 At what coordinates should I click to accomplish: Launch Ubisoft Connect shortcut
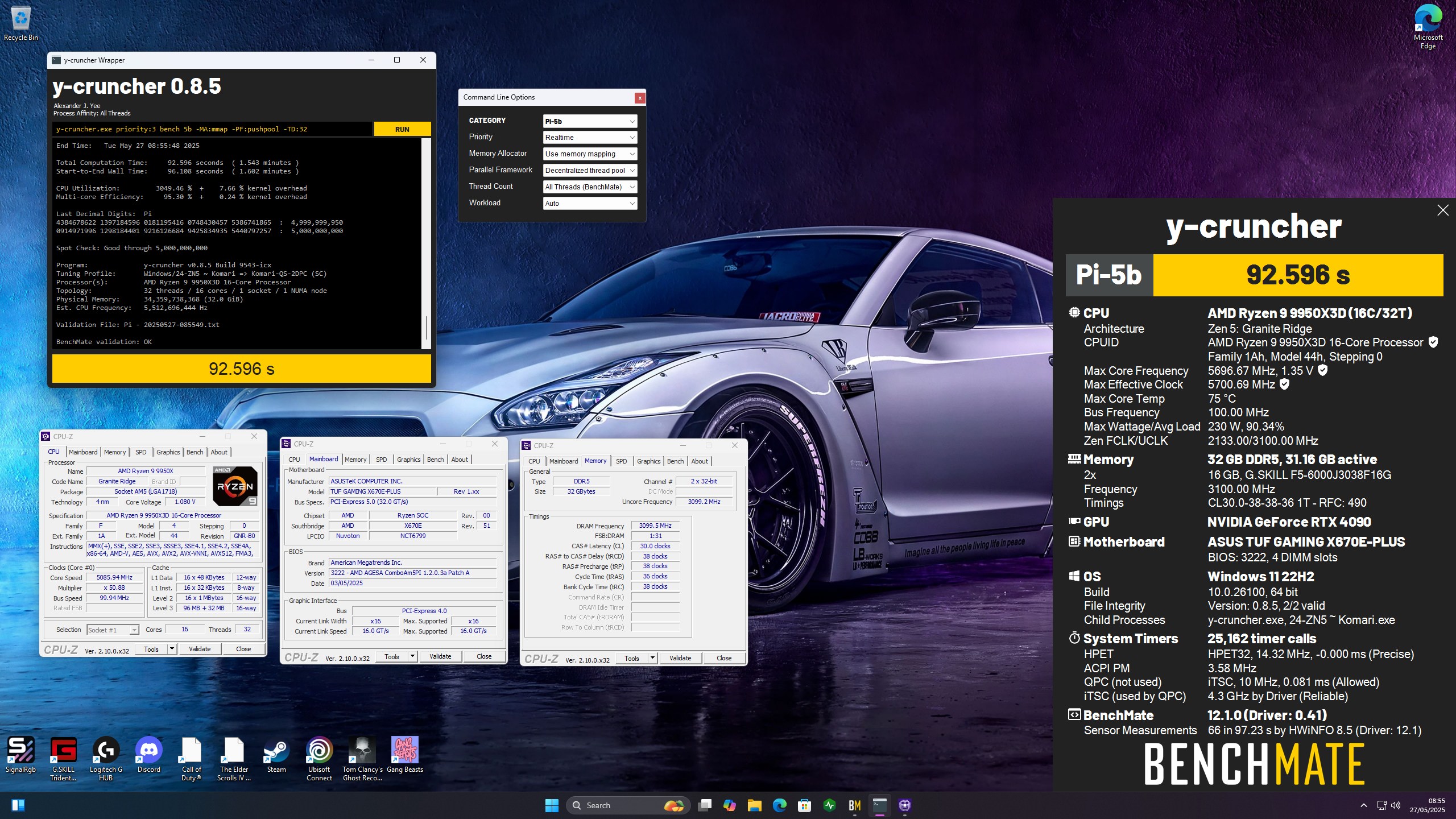(319, 759)
